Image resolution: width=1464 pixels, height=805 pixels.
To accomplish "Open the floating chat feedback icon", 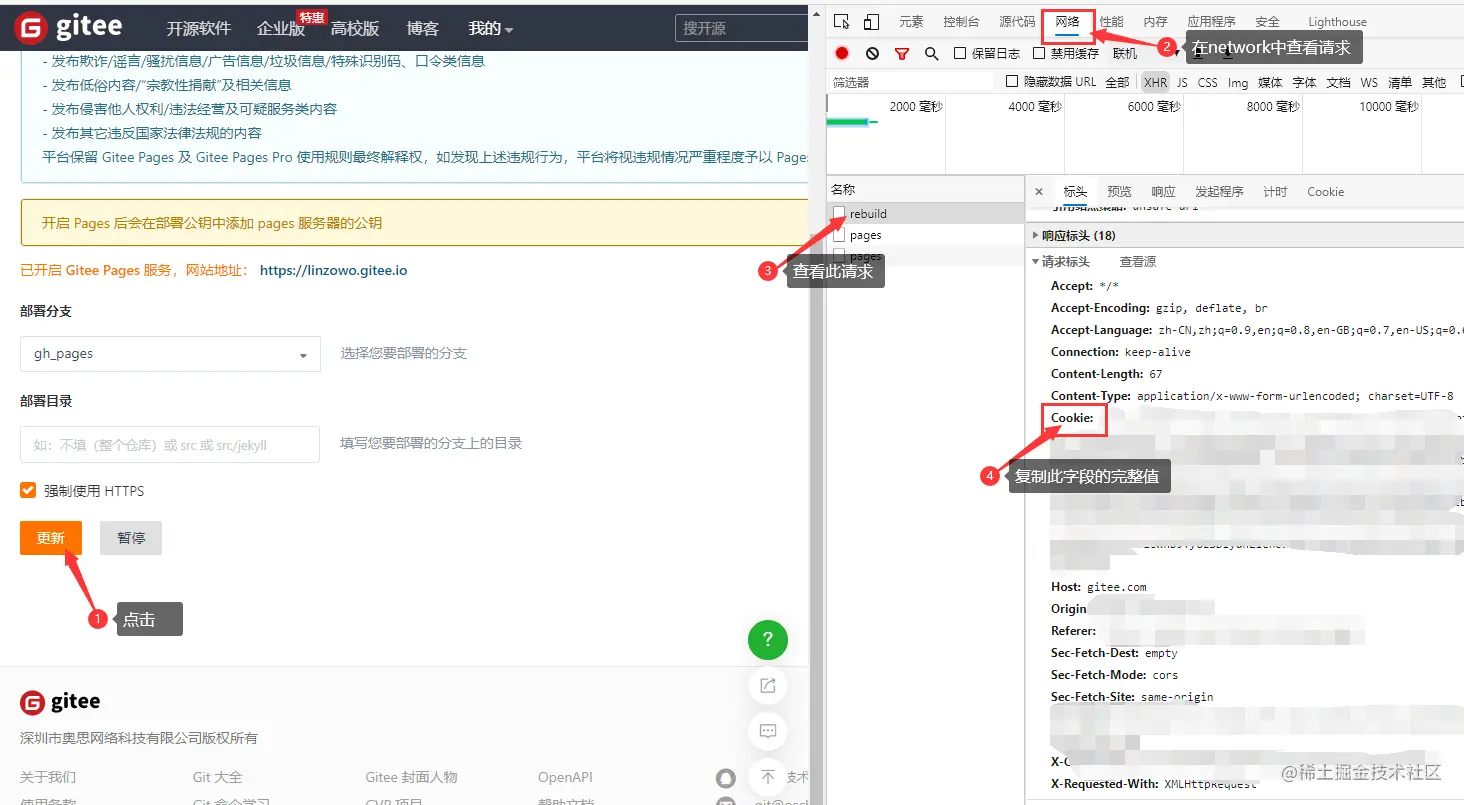I will [x=768, y=731].
